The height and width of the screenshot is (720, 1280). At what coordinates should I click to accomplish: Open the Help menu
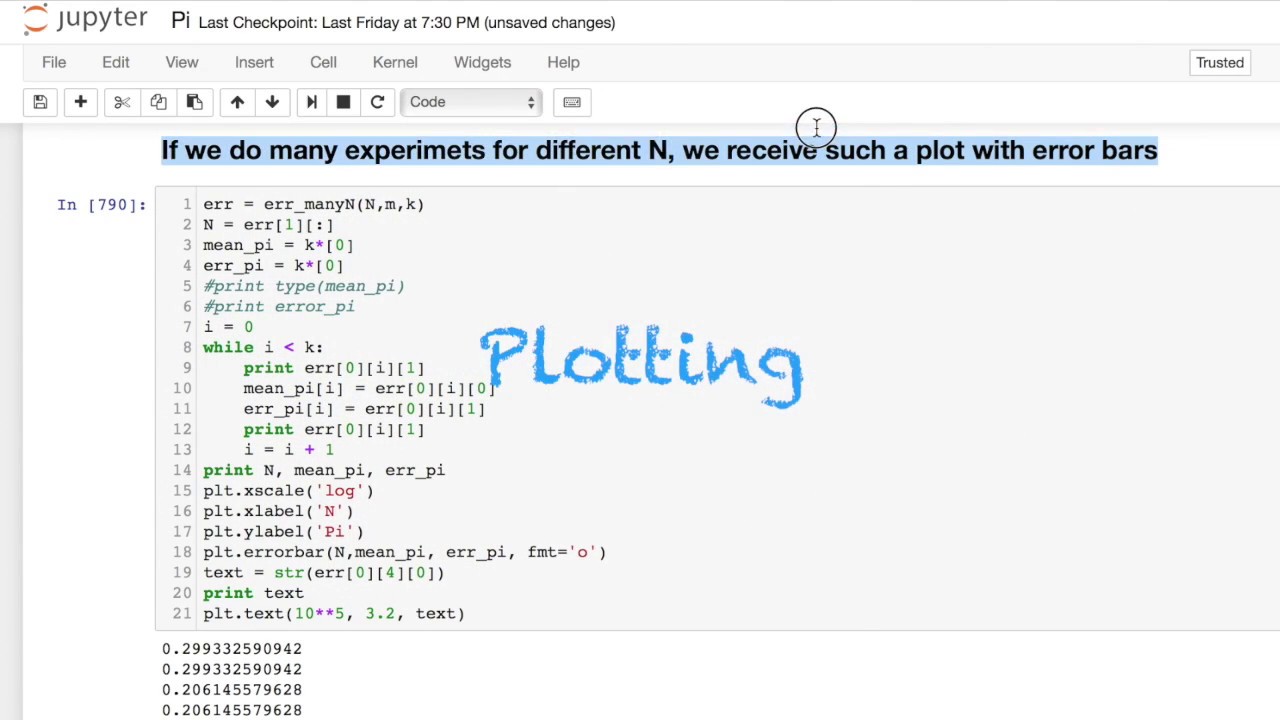pos(563,62)
